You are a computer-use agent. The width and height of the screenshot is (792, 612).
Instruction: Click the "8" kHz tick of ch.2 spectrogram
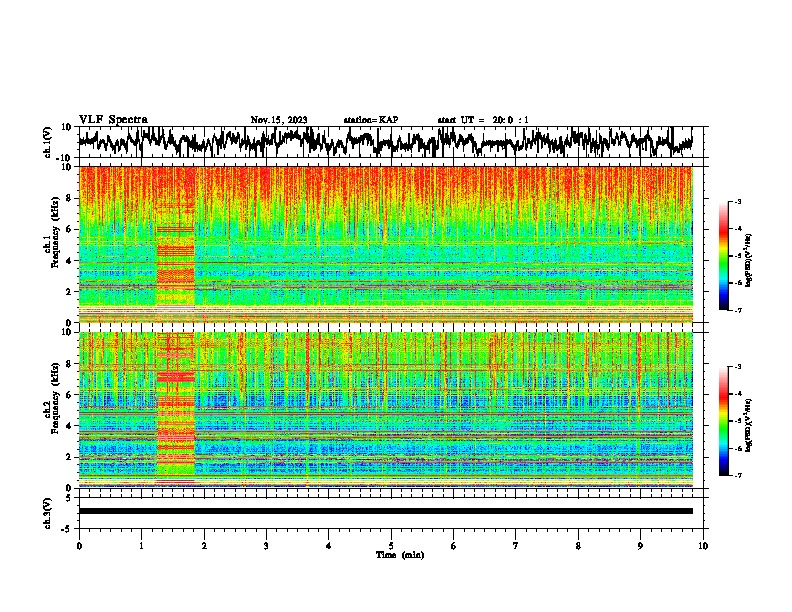69,364
